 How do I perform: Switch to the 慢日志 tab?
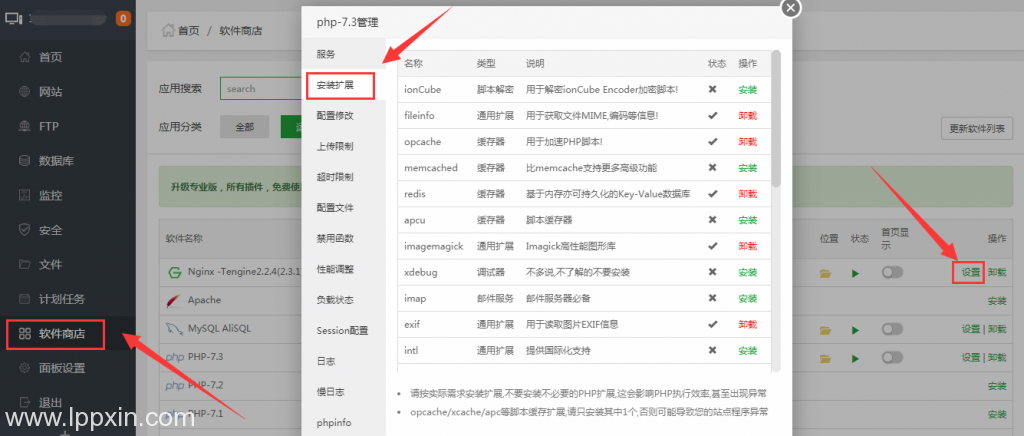click(x=344, y=392)
